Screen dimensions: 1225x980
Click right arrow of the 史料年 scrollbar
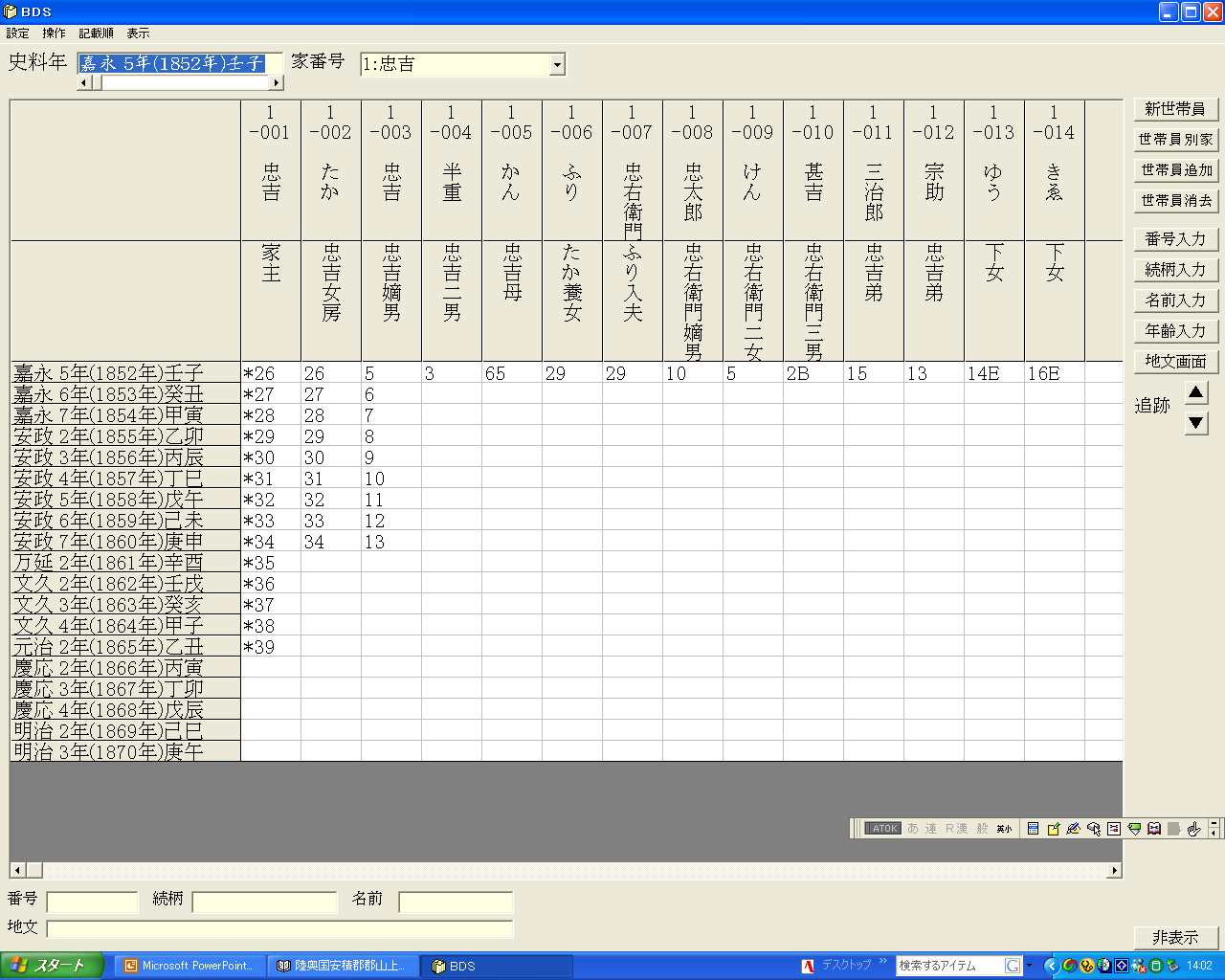tap(277, 83)
